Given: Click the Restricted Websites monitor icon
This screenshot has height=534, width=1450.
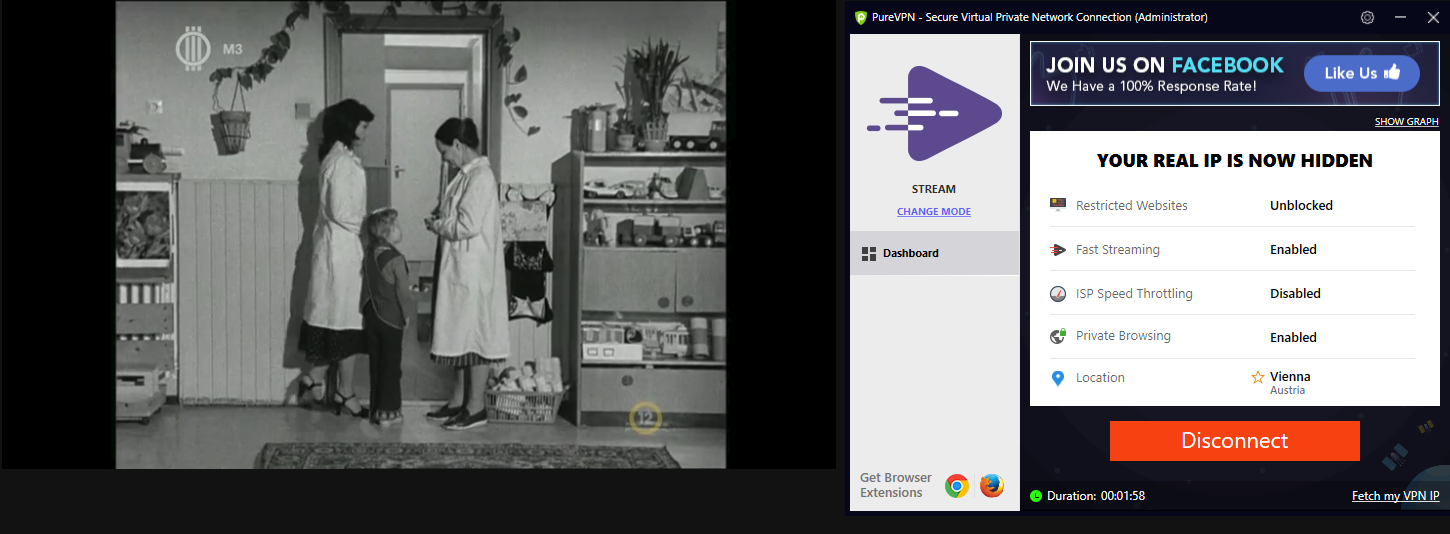Looking at the screenshot, I should 1058,205.
